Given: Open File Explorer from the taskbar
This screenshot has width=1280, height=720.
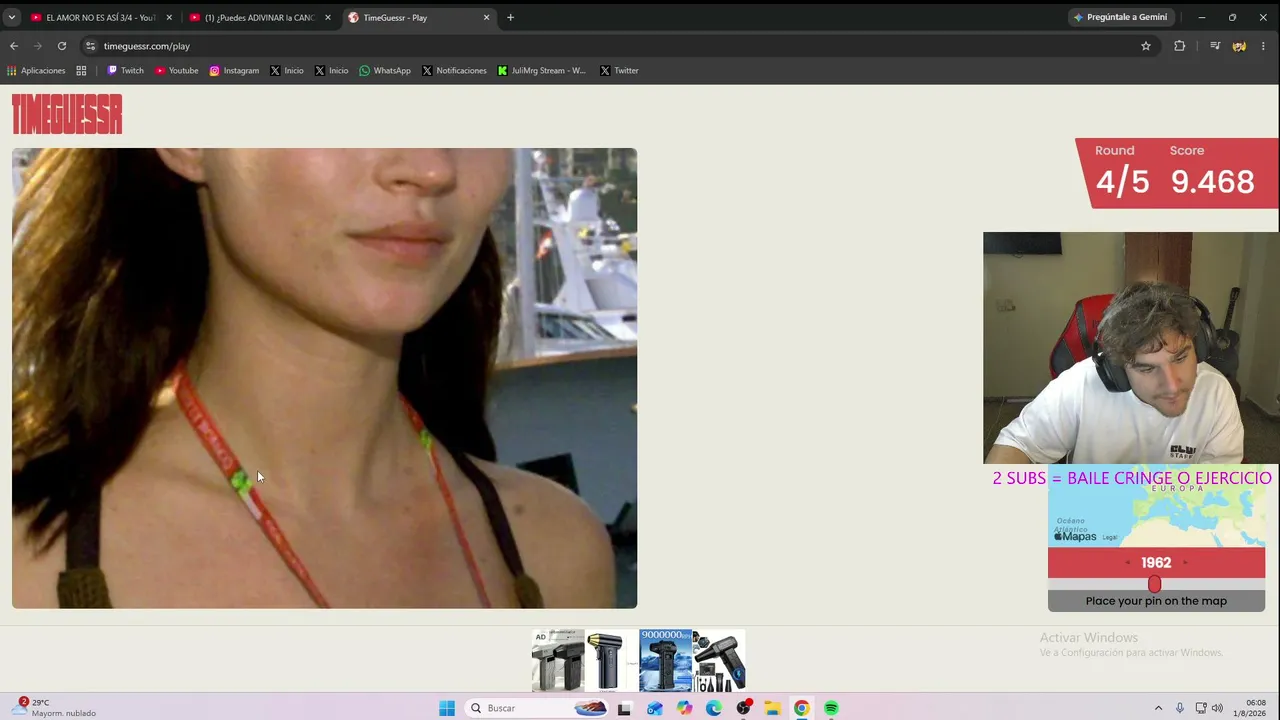Looking at the screenshot, I should pyautogui.click(x=772, y=708).
